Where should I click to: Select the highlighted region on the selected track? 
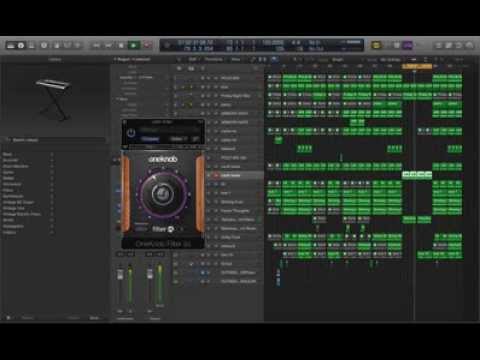pyautogui.click(x=417, y=175)
